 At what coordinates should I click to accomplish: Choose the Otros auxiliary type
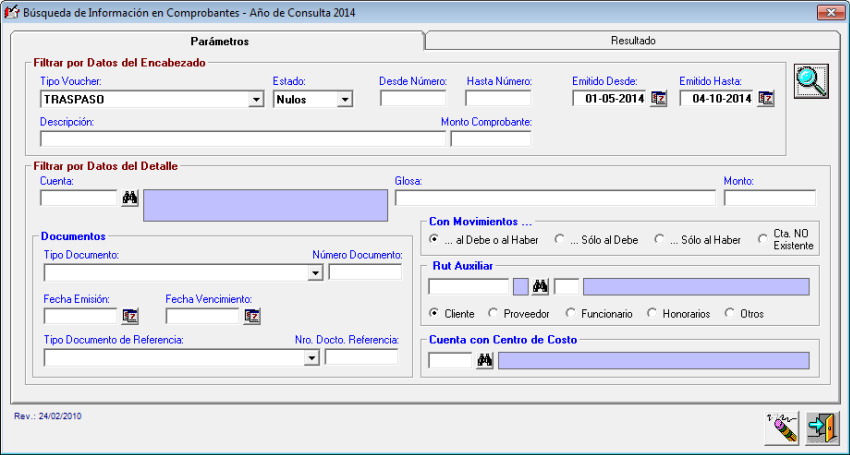point(744,313)
